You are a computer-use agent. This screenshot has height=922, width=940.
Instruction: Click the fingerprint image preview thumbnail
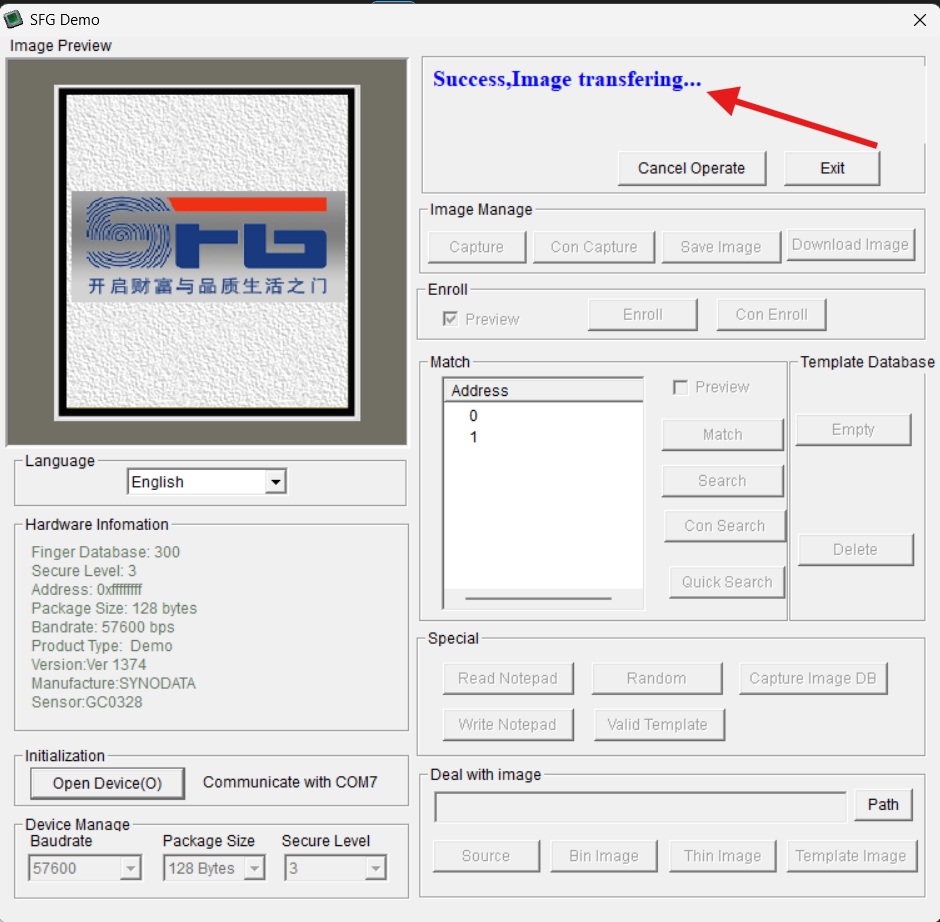(207, 253)
